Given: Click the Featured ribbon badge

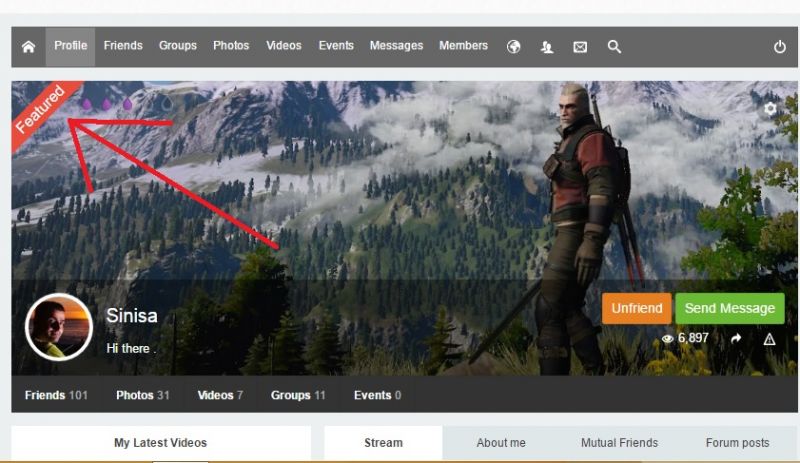Looking at the screenshot, I should (40, 109).
